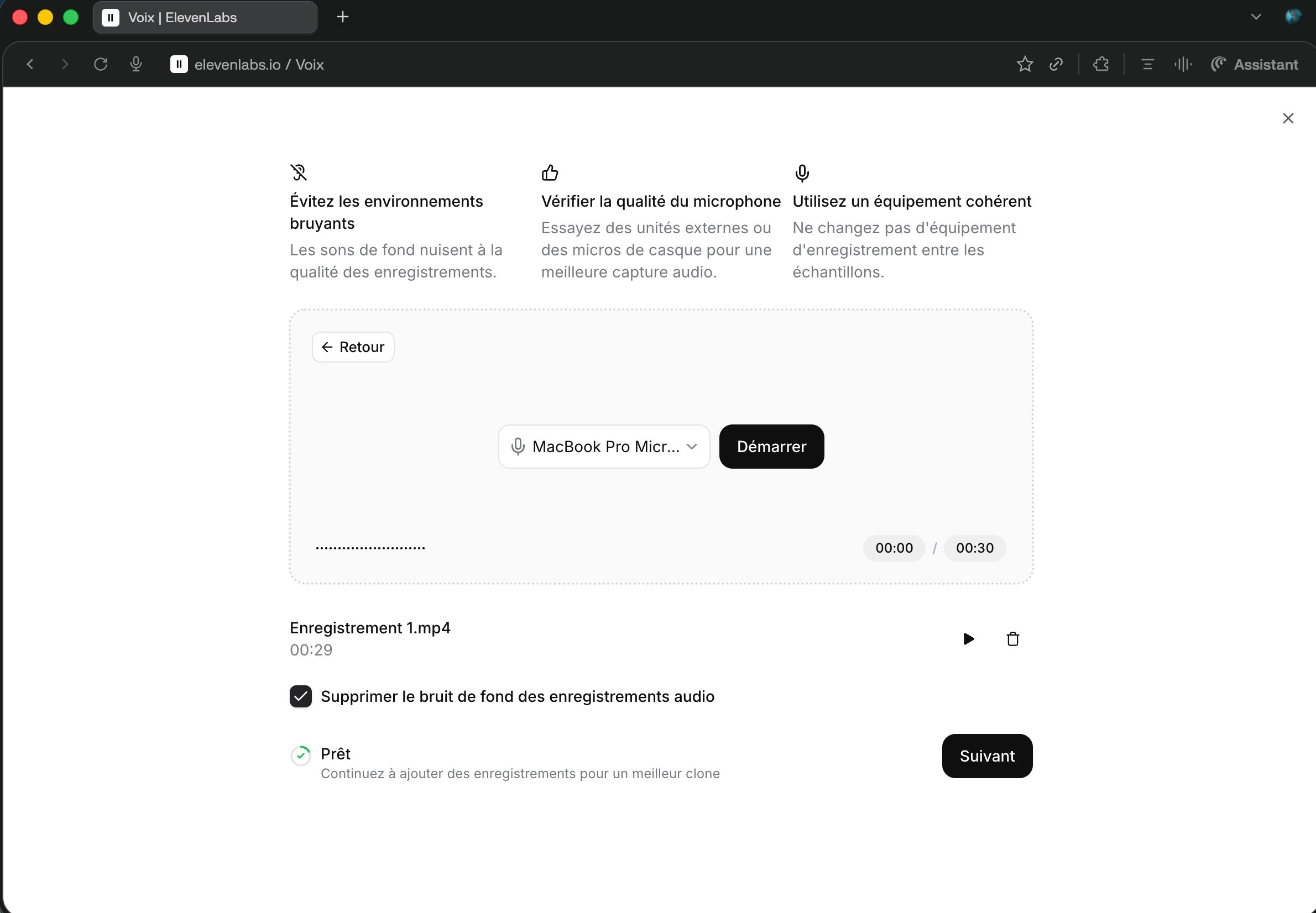Click the microphone icon in address bar
This screenshot has height=913, width=1316.
(x=135, y=64)
